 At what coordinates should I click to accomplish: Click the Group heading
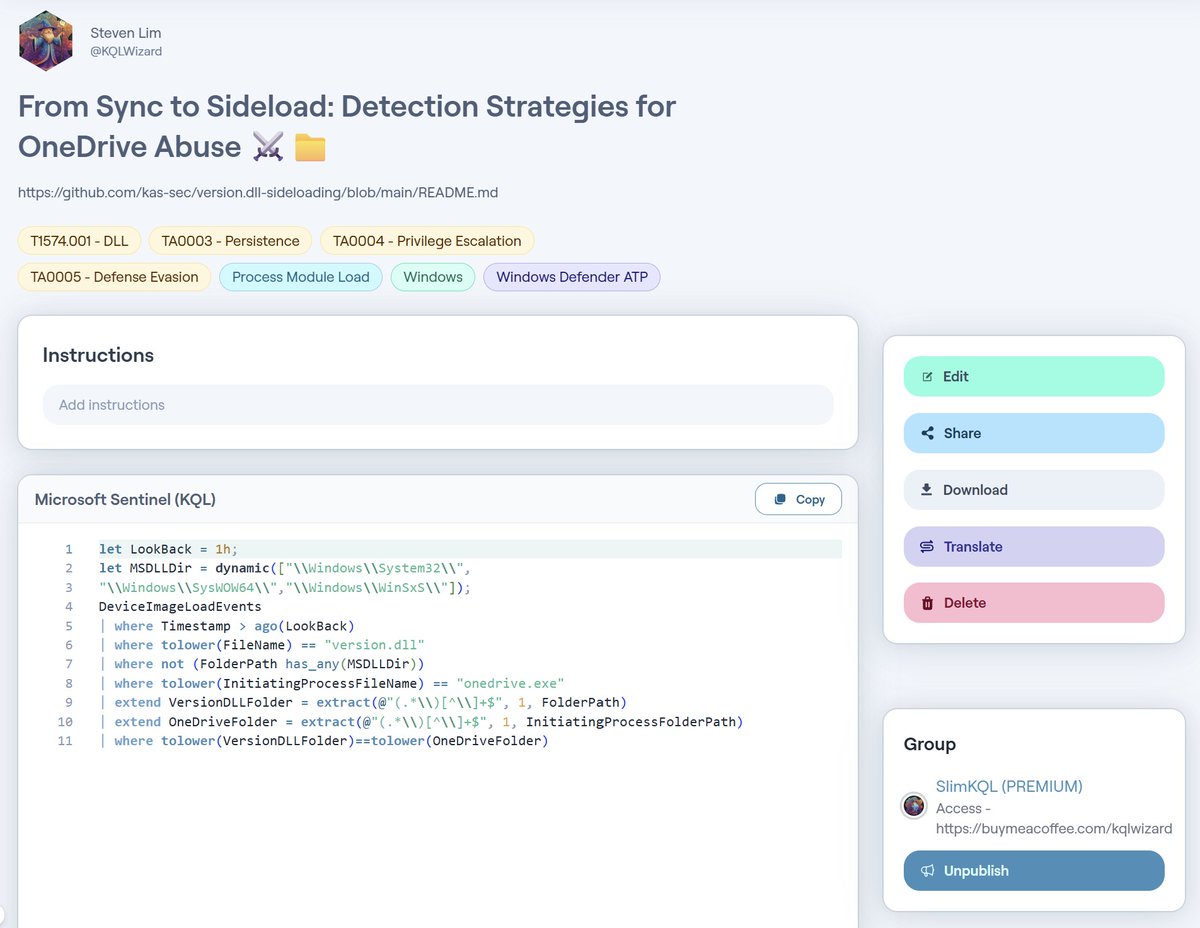(x=930, y=744)
